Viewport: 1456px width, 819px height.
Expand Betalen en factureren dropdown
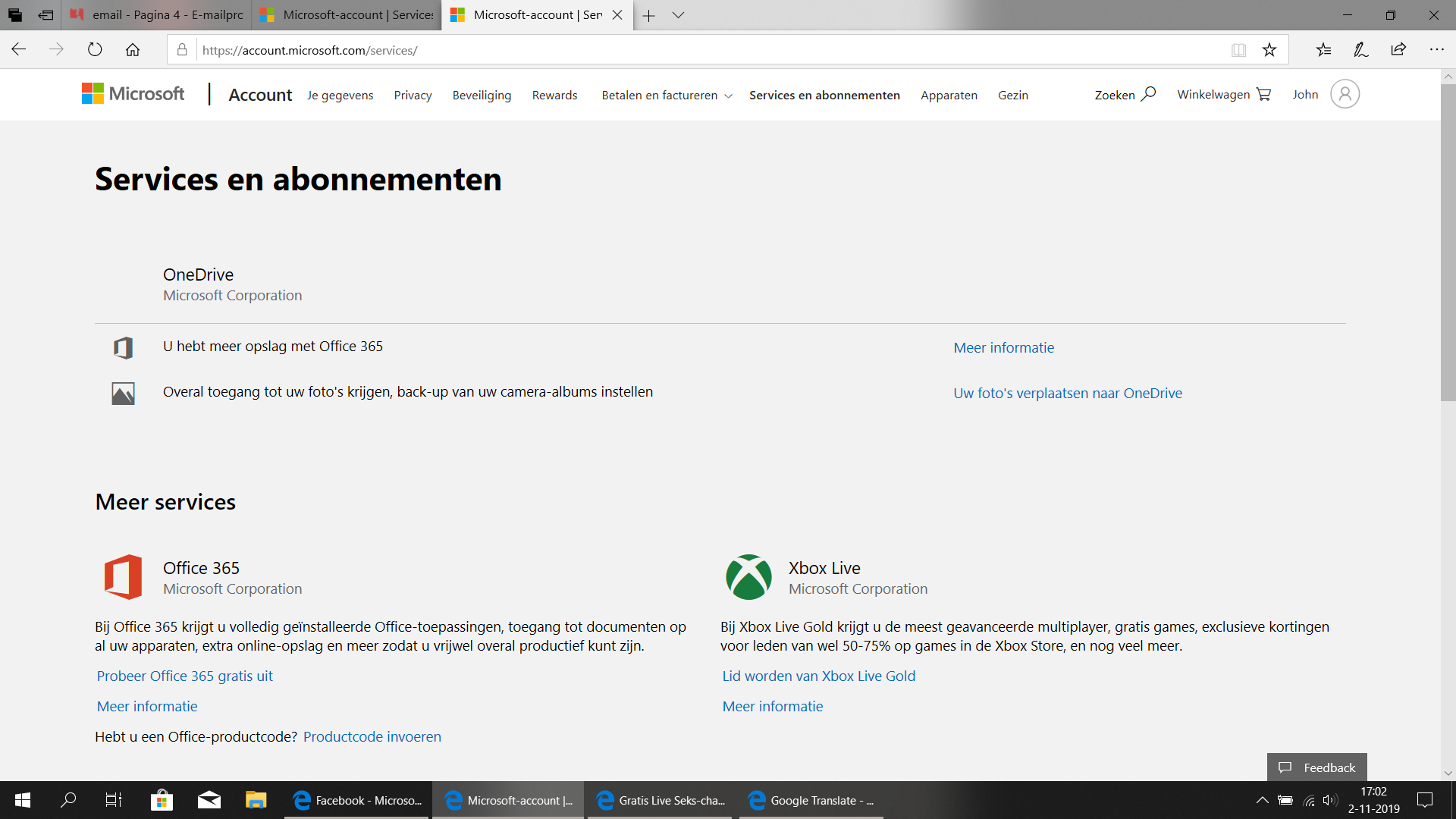pyautogui.click(x=667, y=96)
